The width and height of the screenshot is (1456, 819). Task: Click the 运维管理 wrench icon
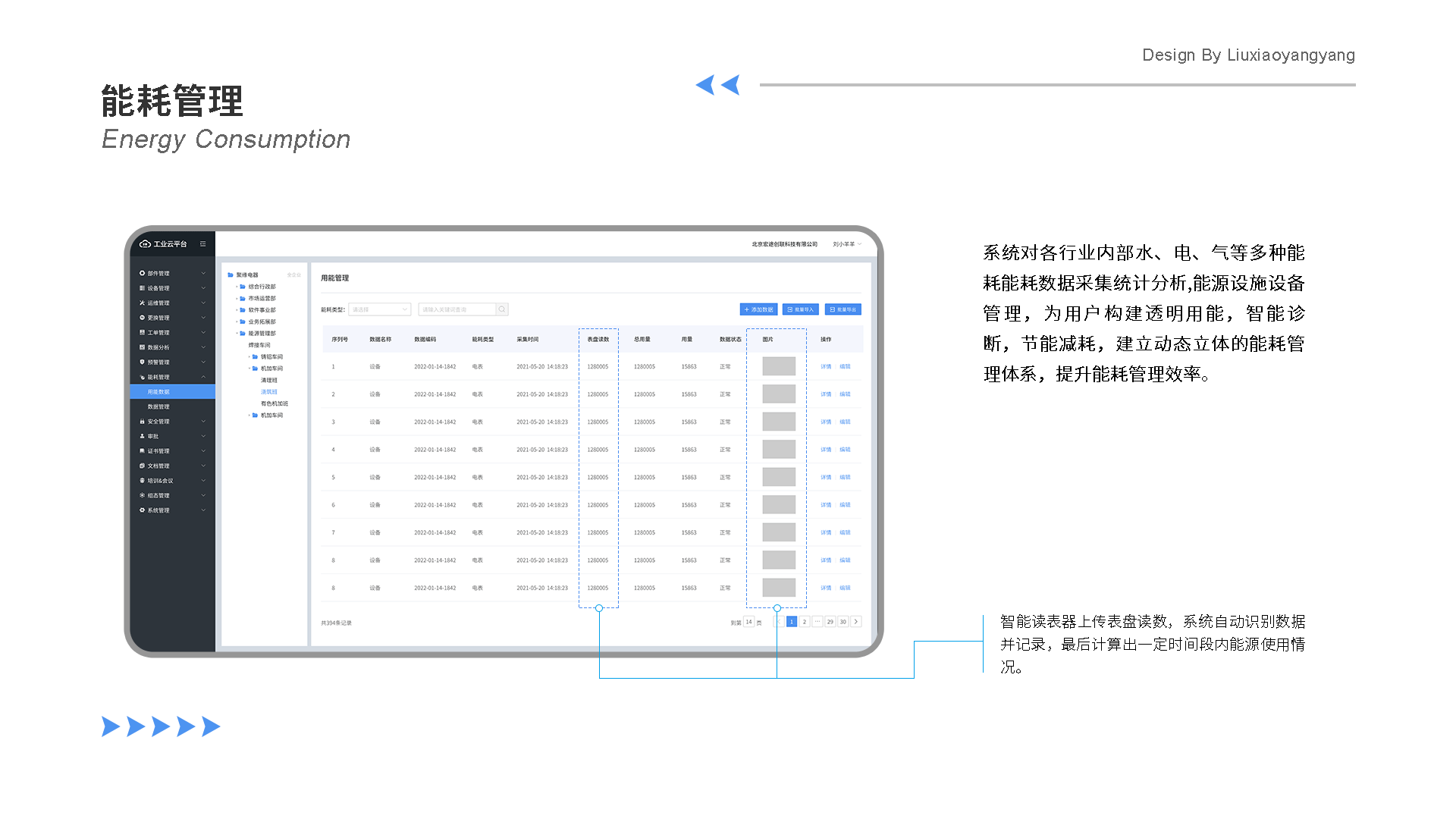tap(142, 303)
